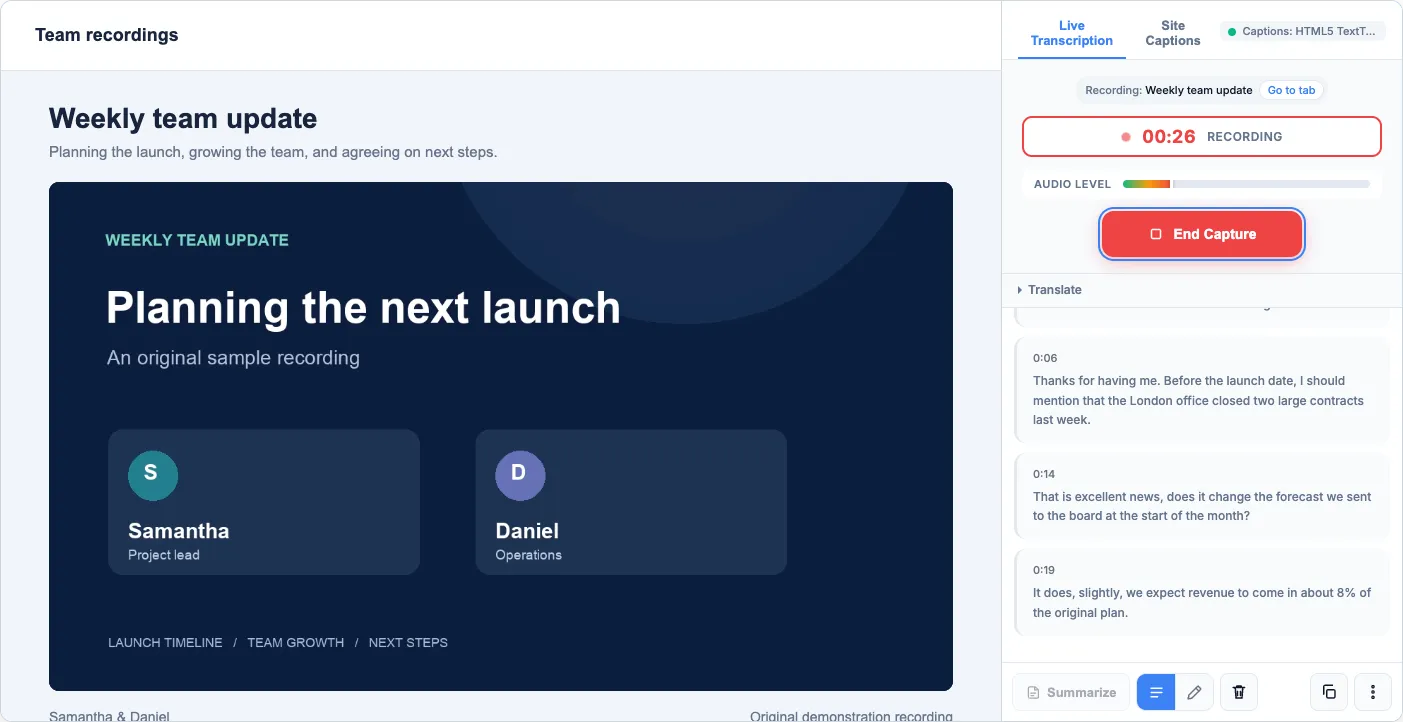Click the 00:26 recording timer box

pos(1202,137)
